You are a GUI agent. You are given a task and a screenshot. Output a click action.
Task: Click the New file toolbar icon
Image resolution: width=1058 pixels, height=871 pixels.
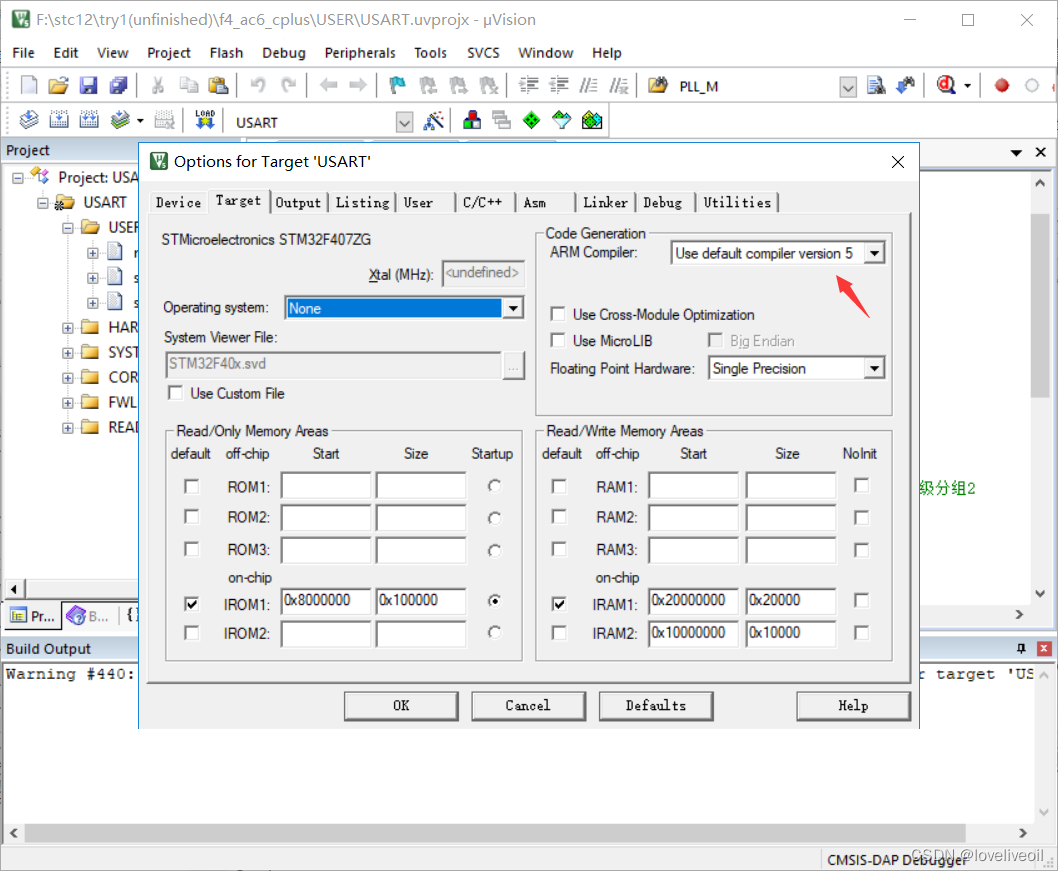pos(29,86)
